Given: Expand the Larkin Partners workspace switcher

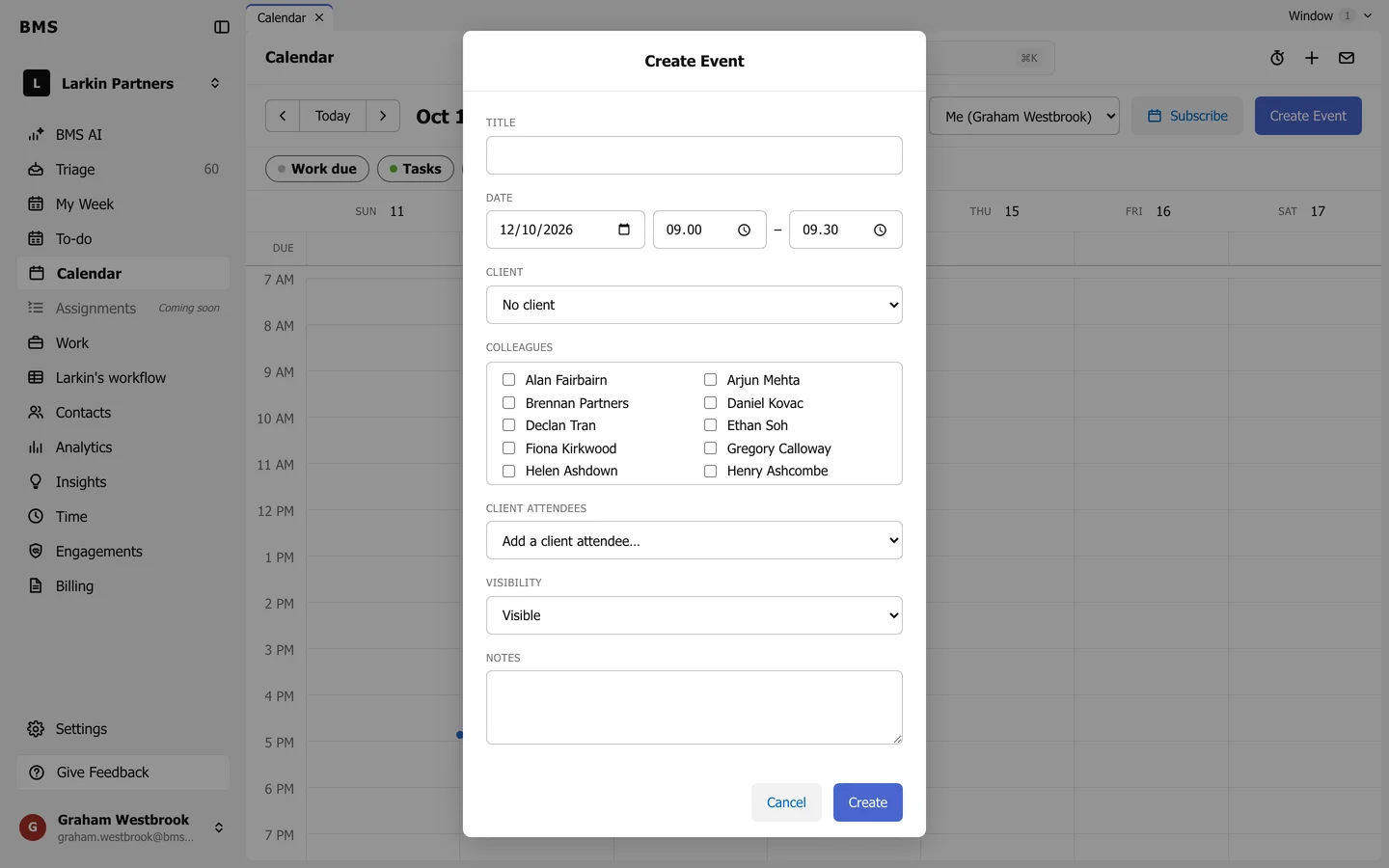Looking at the screenshot, I should pos(123,84).
